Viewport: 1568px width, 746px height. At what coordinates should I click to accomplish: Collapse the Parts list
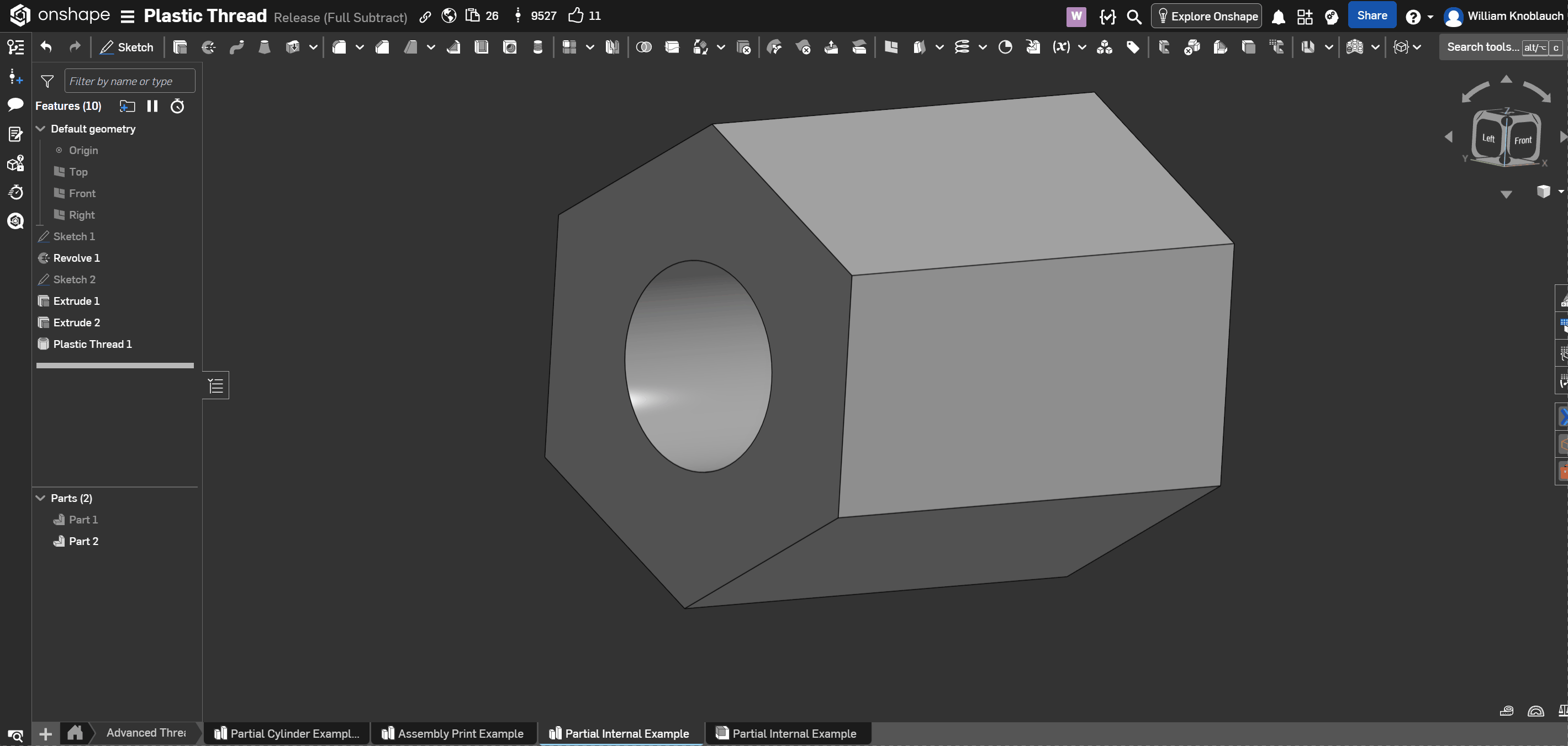tap(41, 498)
